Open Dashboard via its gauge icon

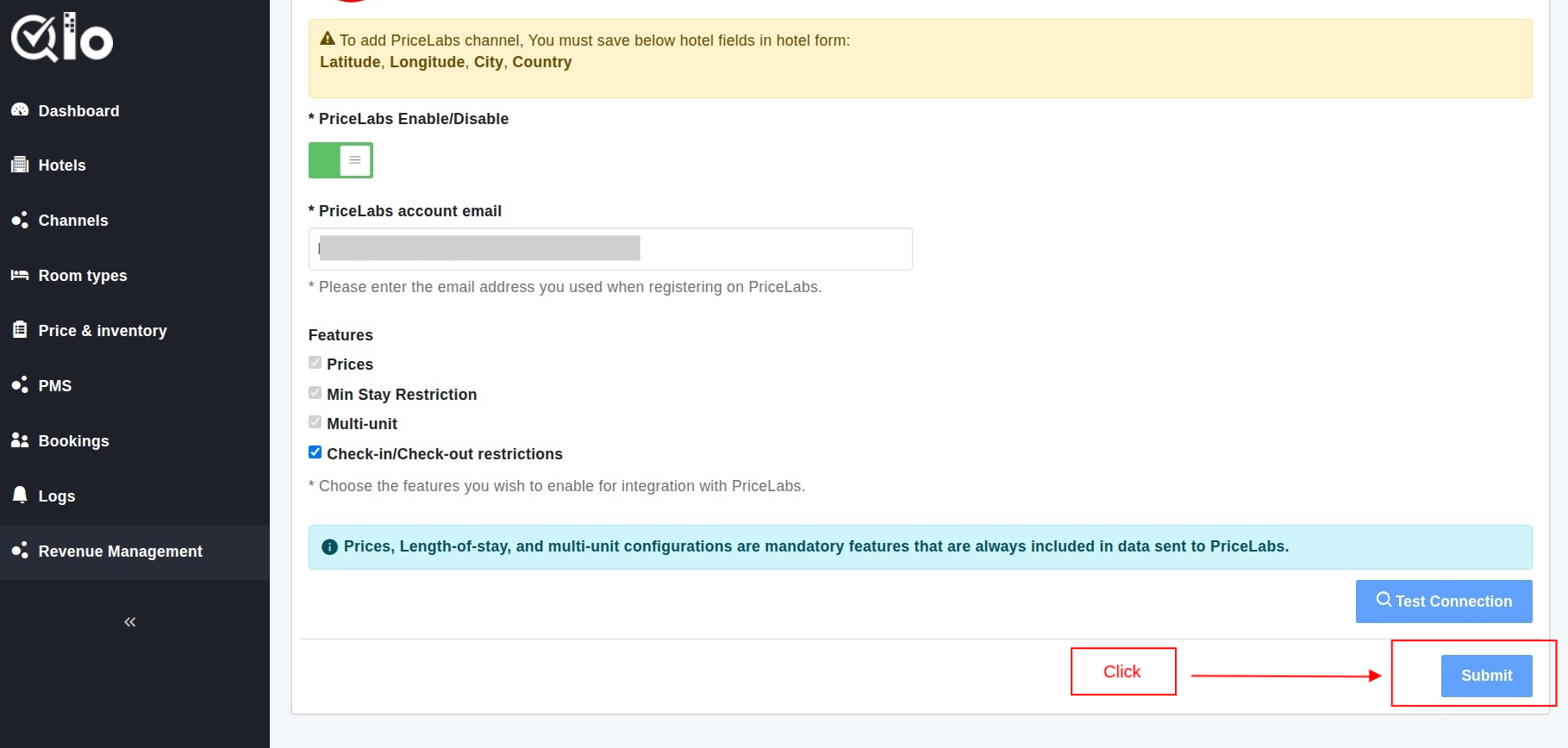click(20, 110)
